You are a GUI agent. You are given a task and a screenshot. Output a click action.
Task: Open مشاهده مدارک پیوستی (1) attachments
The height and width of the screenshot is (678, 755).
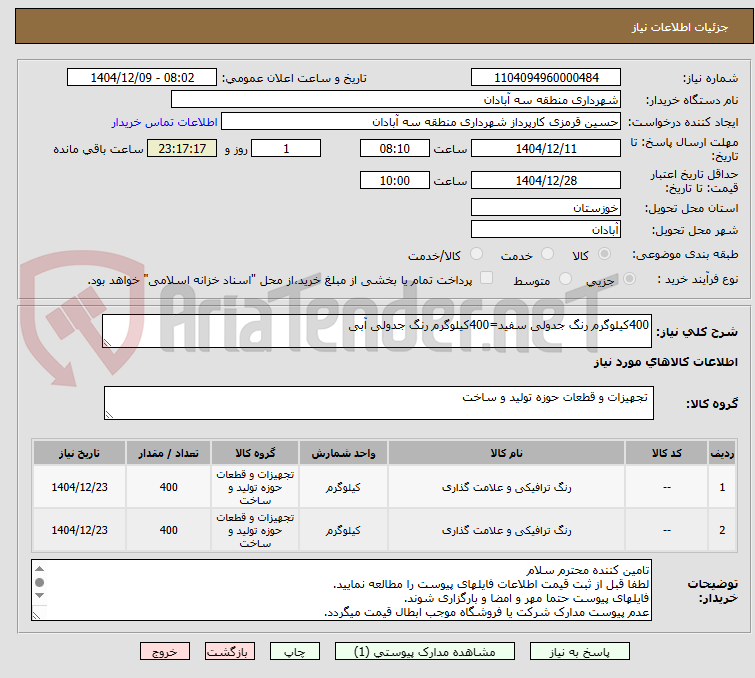click(425, 652)
